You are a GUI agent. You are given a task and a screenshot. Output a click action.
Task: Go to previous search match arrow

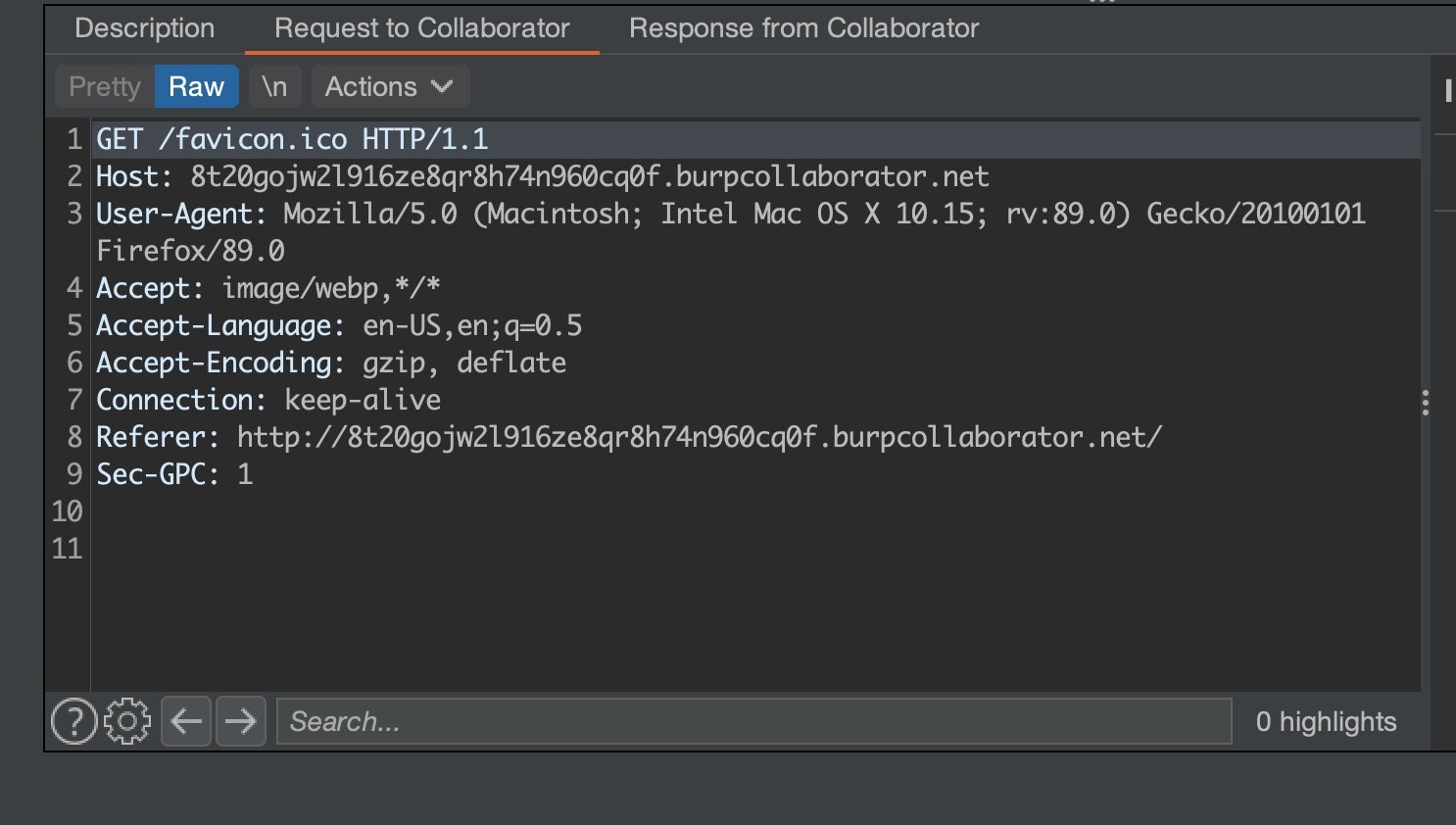[x=186, y=722]
